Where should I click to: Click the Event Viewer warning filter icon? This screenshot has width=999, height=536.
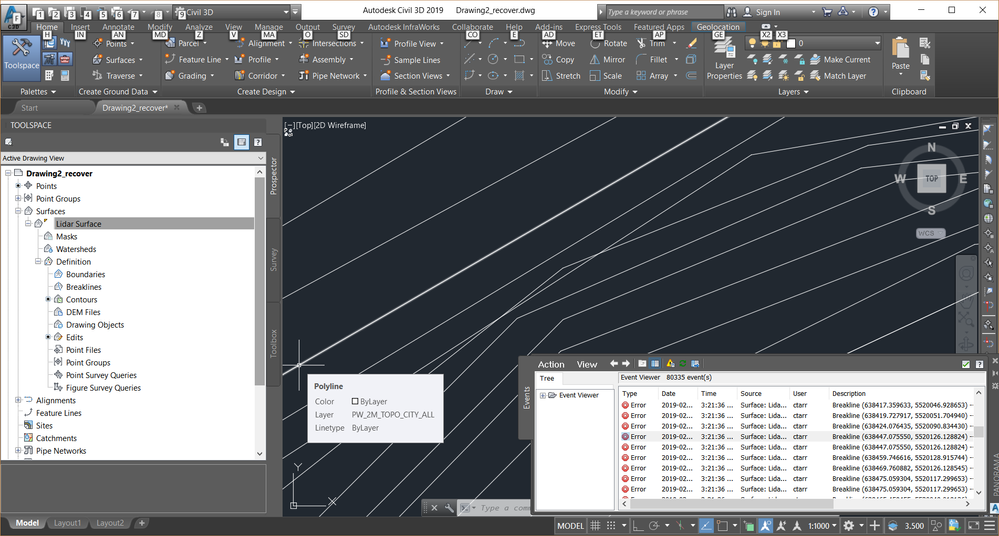coord(670,363)
